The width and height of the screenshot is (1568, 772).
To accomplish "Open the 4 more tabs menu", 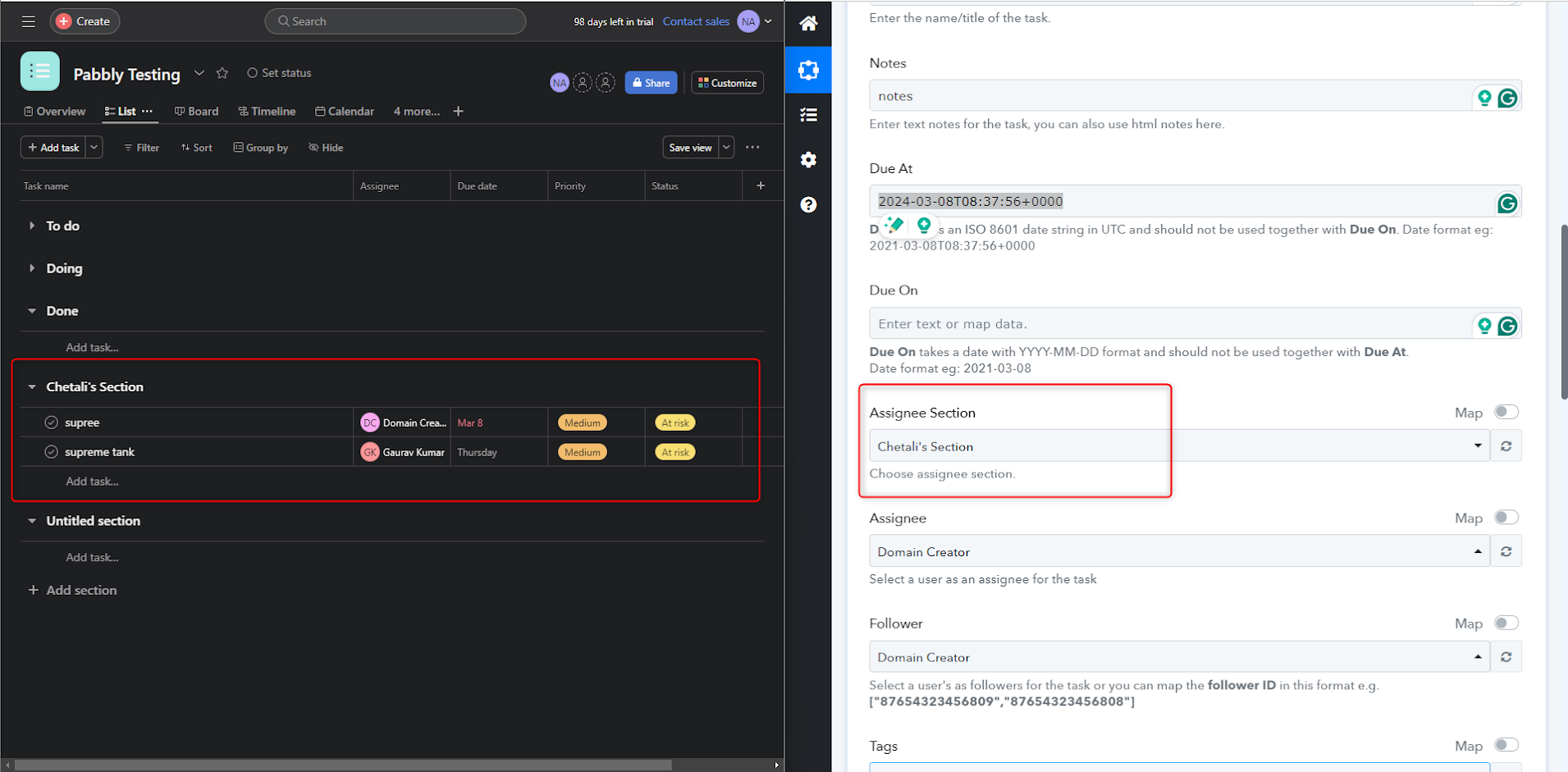I will (x=416, y=112).
